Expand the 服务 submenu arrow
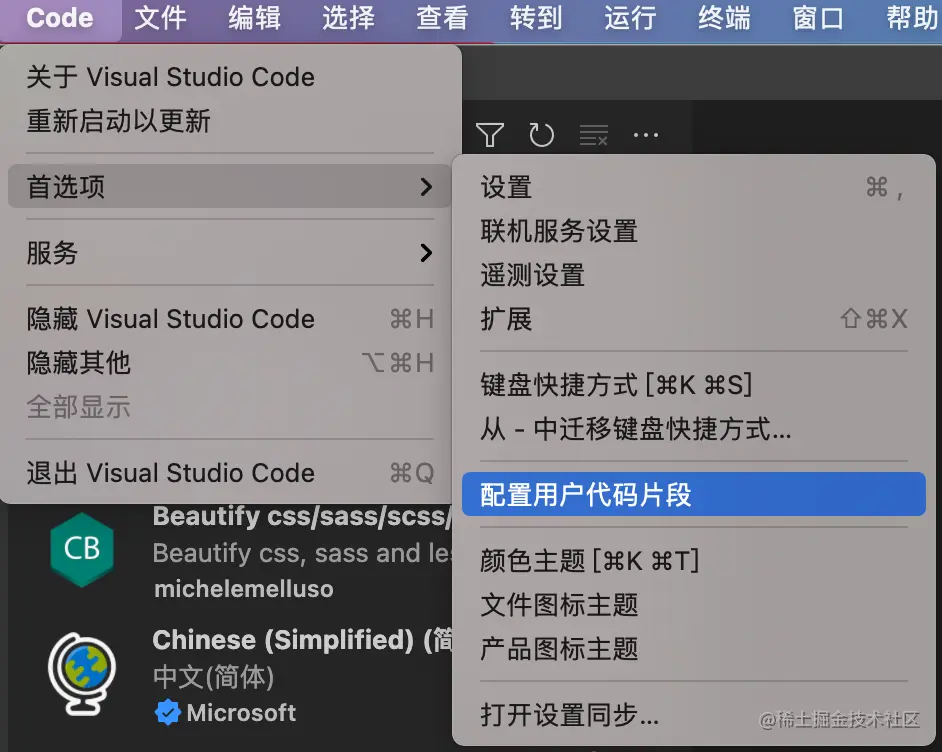 click(426, 253)
